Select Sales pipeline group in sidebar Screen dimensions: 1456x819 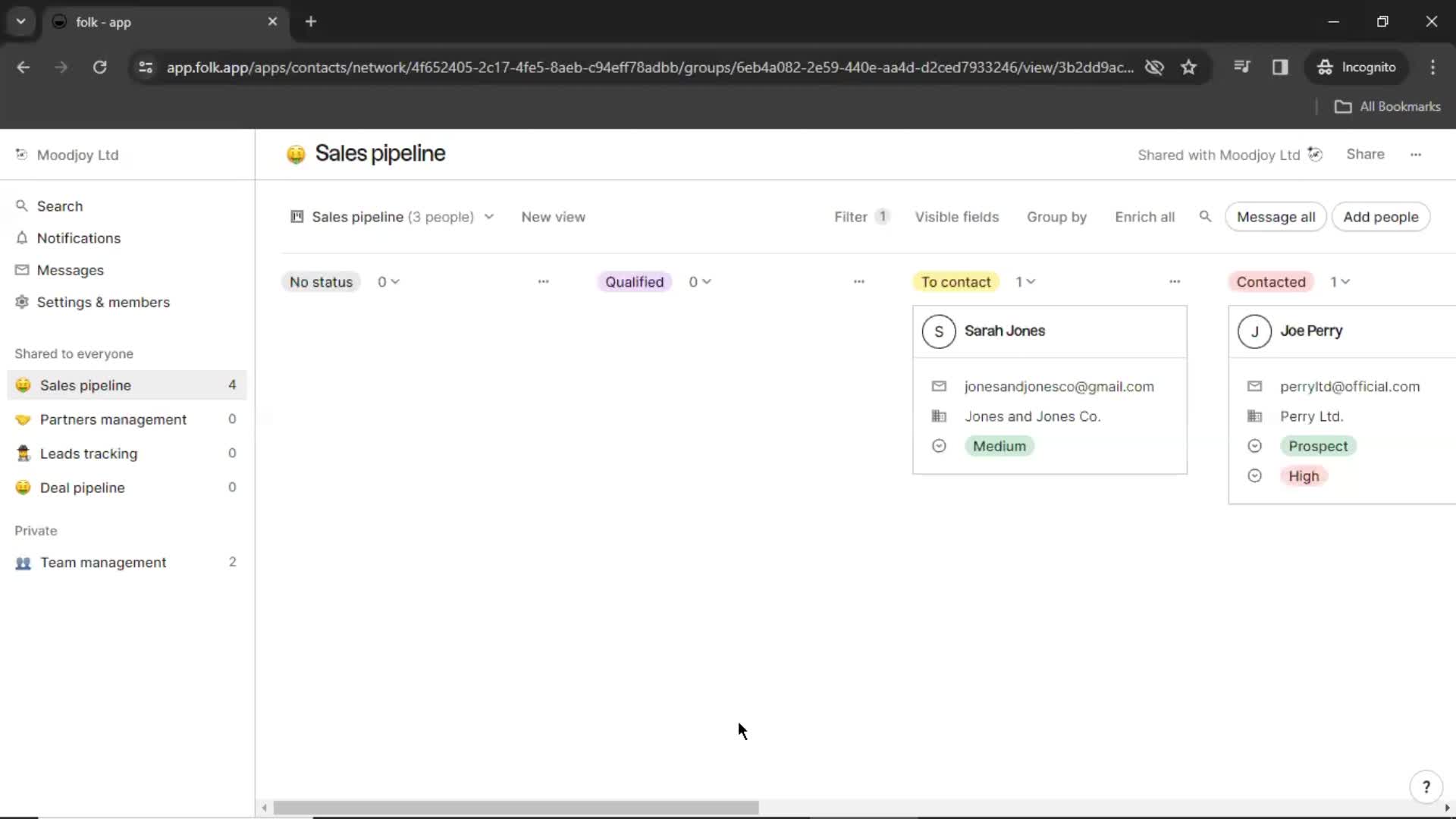click(127, 385)
